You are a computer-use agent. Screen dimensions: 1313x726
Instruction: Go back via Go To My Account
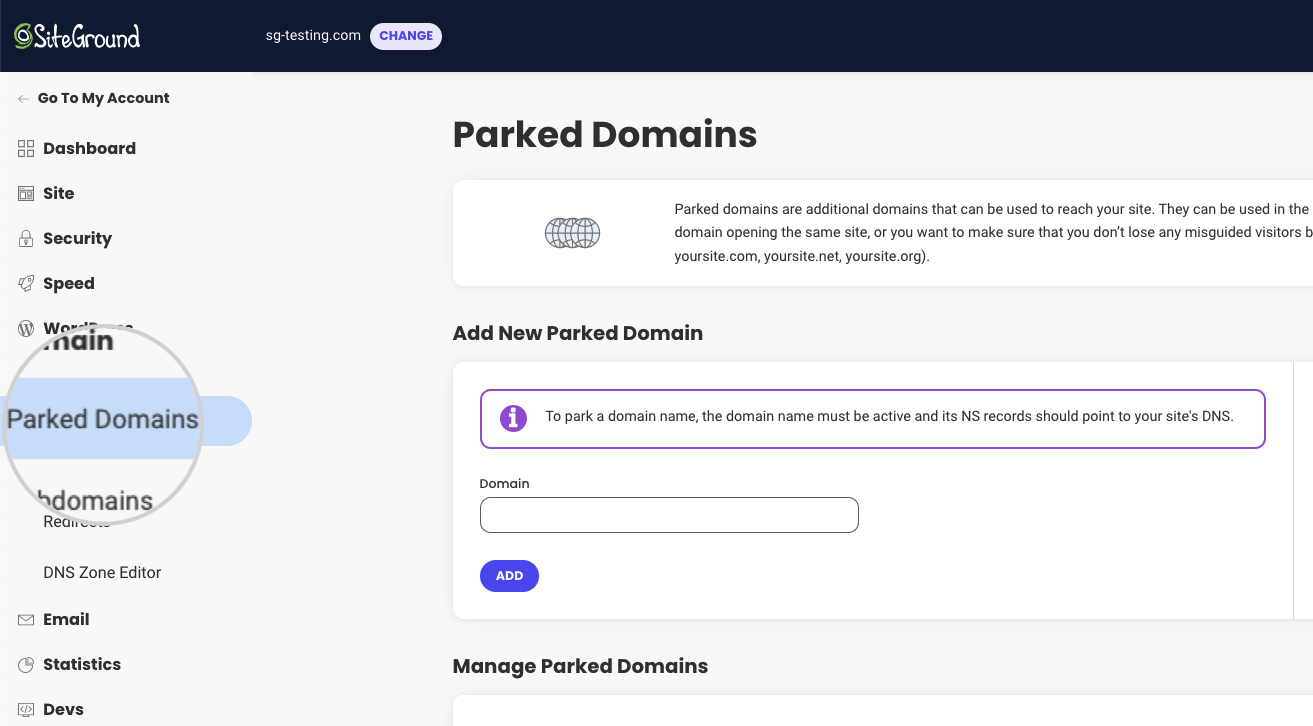tap(103, 98)
